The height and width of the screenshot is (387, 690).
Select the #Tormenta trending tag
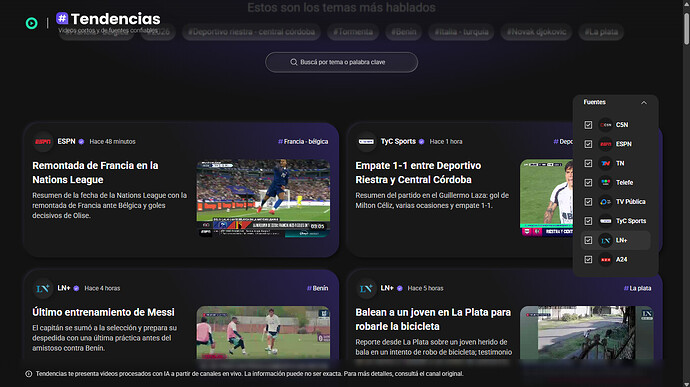point(353,32)
